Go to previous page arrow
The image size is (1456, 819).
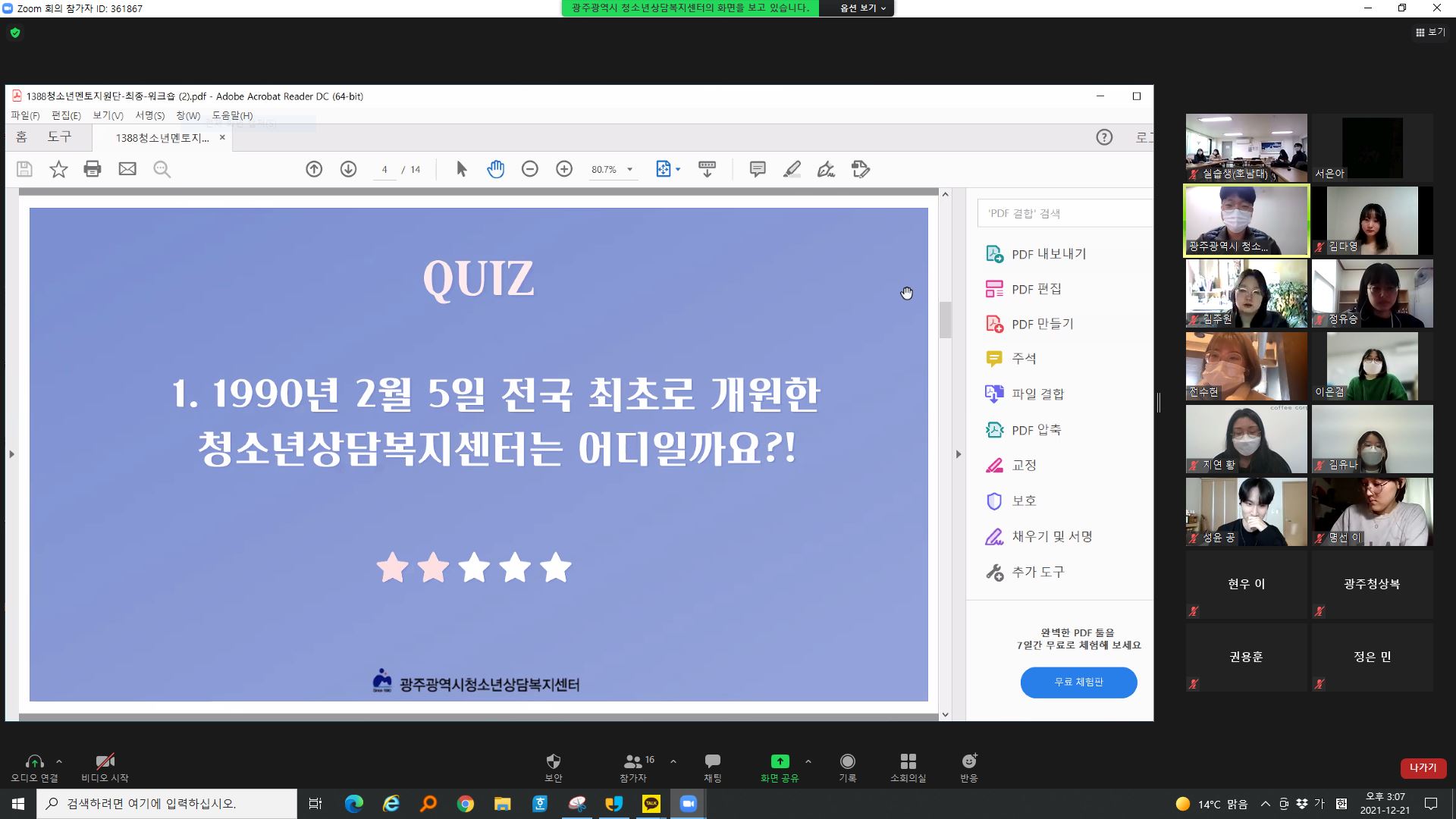[314, 169]
